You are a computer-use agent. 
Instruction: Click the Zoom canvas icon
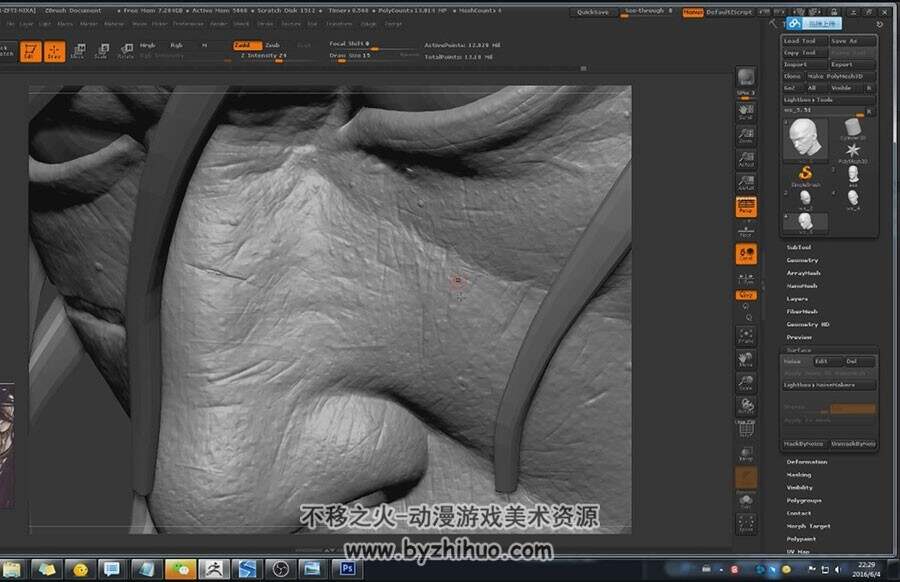point(746,135)
